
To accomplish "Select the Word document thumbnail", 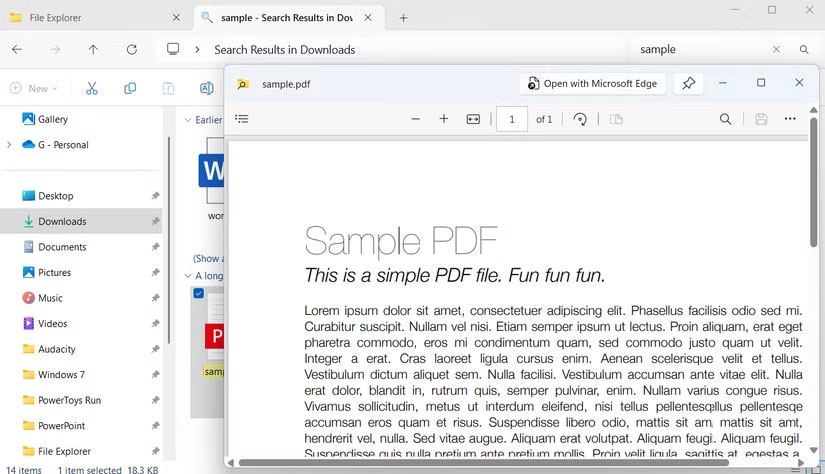I will tap(211, 171).
